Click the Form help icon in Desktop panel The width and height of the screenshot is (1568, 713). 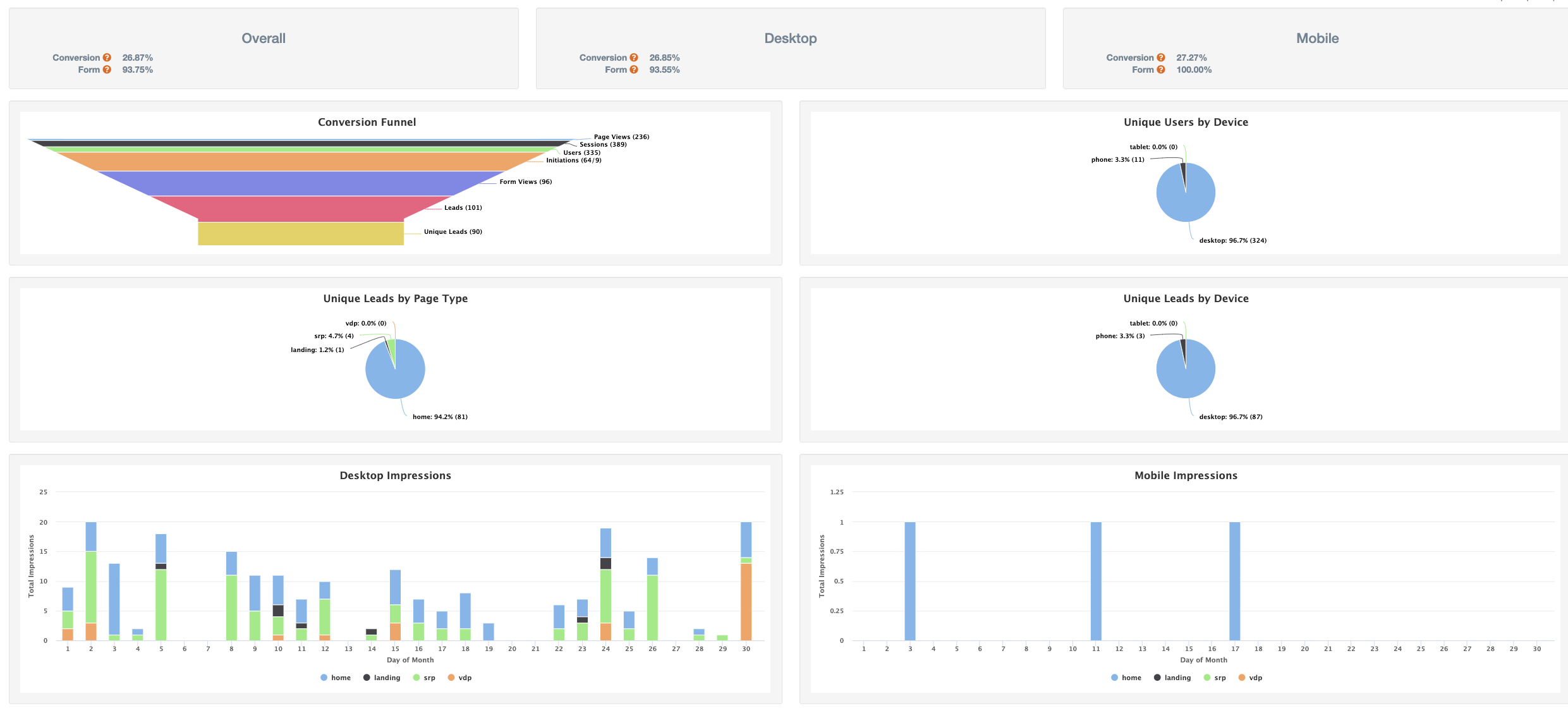[x=635, y=70]
